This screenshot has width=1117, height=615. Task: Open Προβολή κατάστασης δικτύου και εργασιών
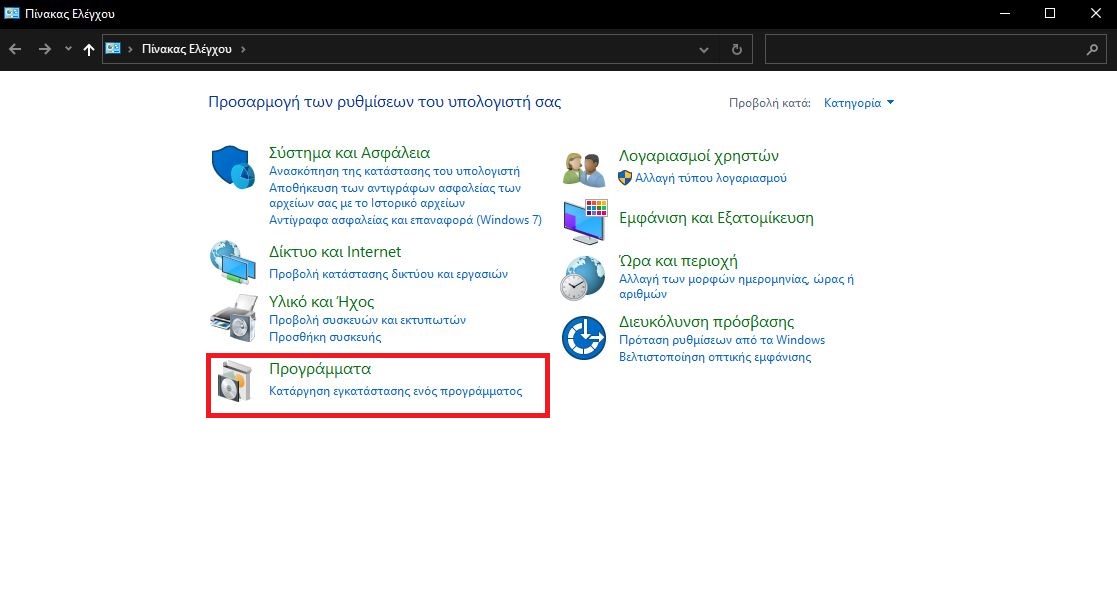click(388, 274)
